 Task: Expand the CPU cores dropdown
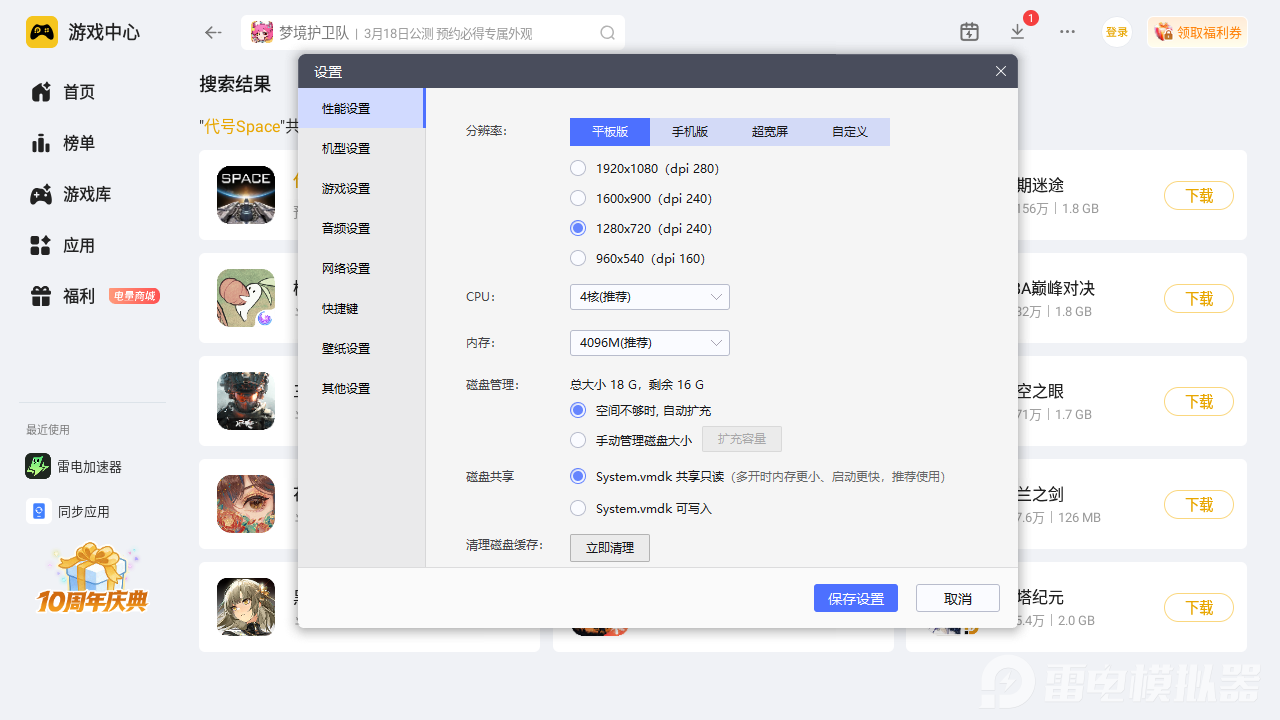tap(649, 297)
